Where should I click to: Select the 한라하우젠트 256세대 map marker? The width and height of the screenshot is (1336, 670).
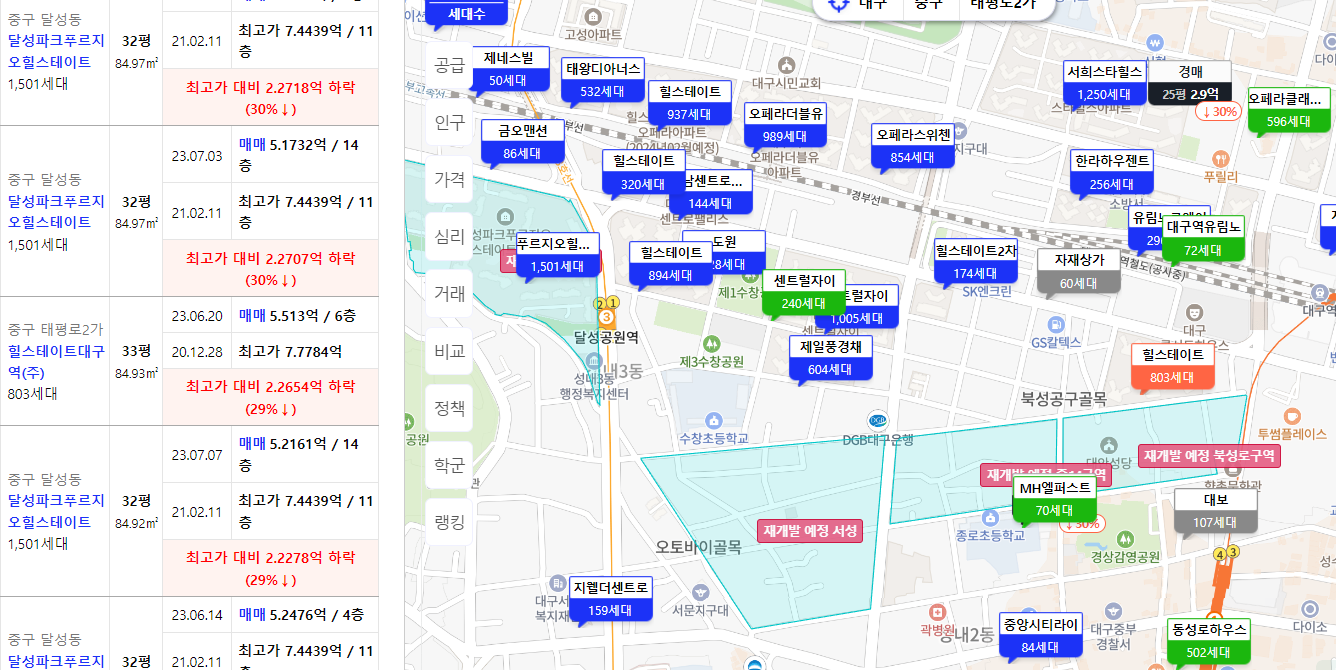pos(1112,172)
